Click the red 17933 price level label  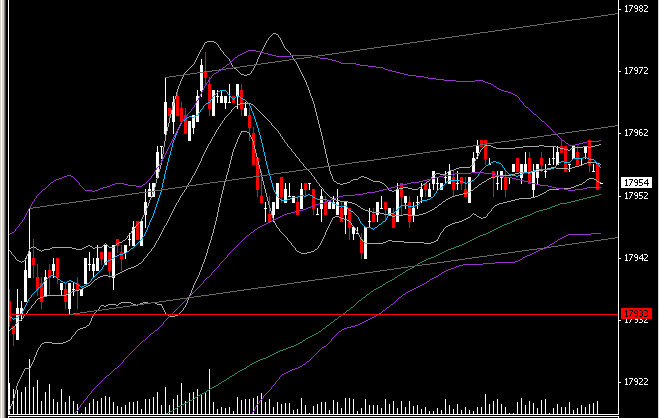tap(636, 313)
